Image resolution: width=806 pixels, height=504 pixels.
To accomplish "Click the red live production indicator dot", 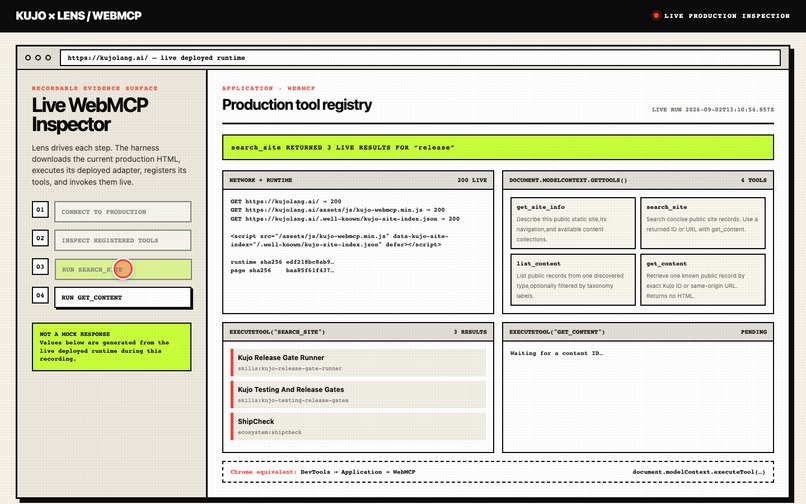I will pos(655,15).
